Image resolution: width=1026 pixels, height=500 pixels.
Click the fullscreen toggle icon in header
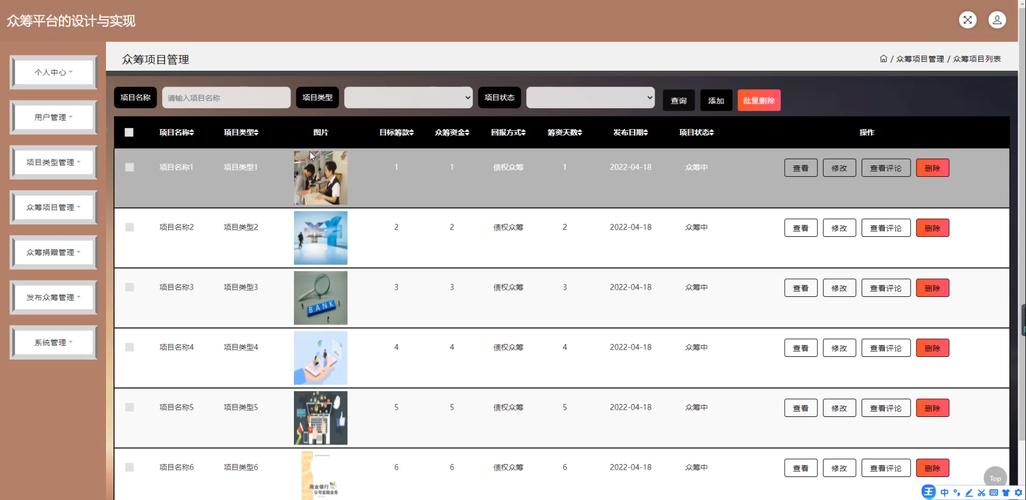click(967, 20)
